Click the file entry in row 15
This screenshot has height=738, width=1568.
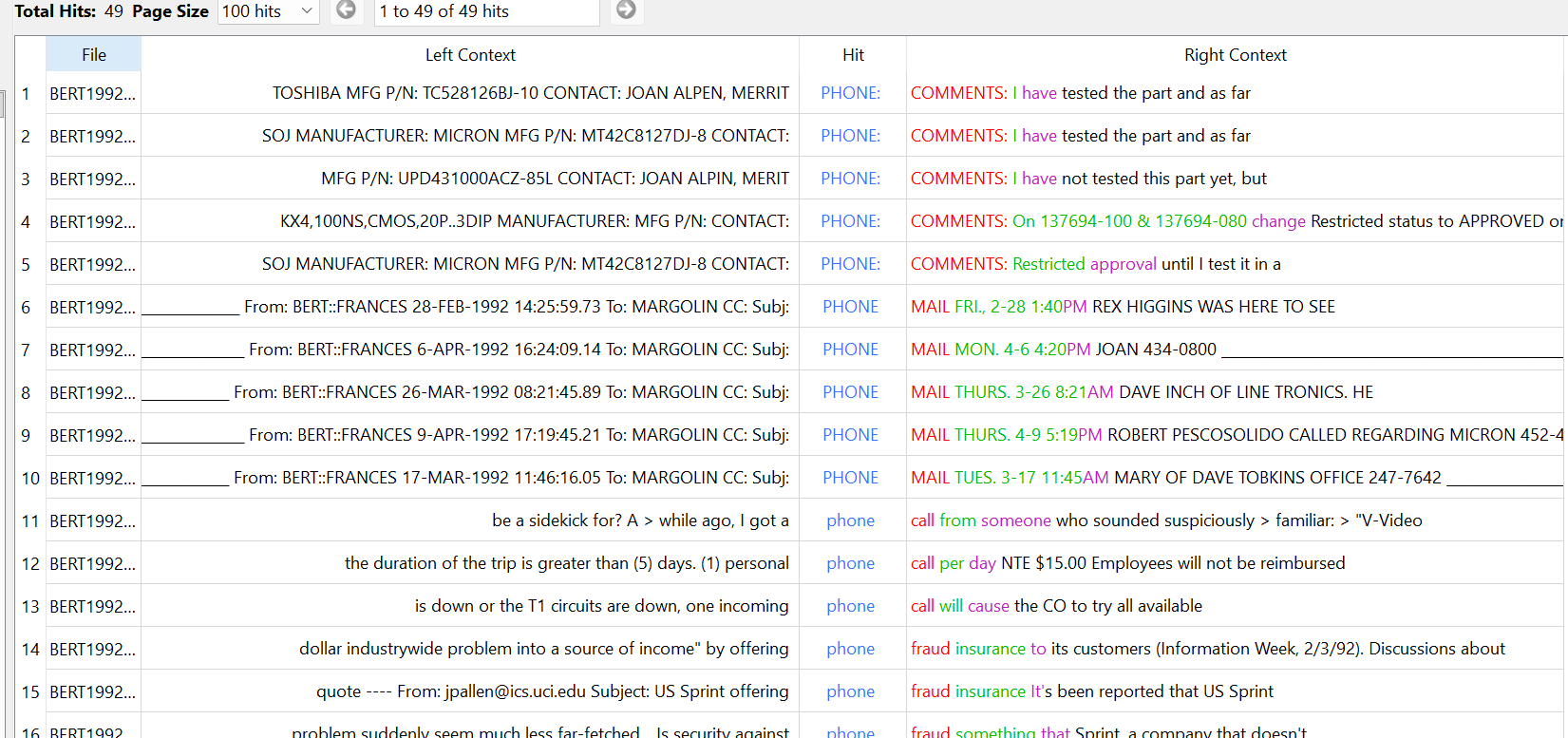92,691
